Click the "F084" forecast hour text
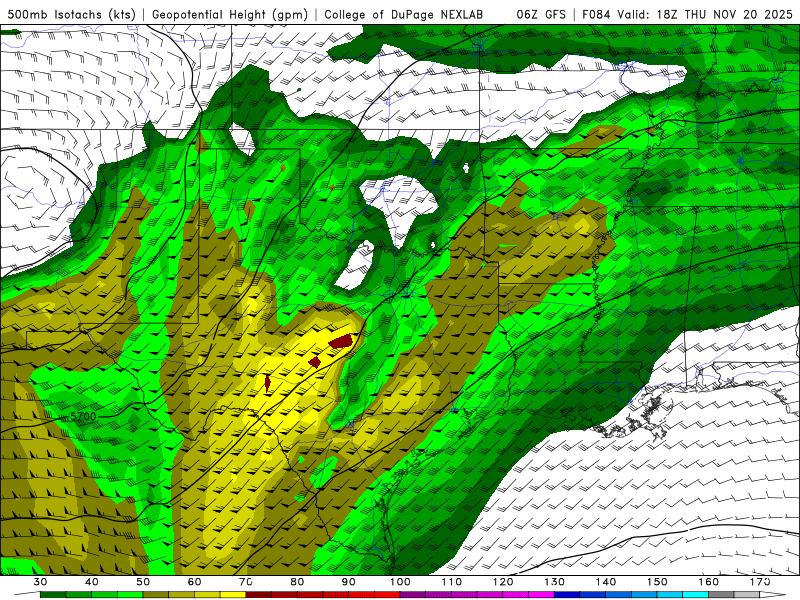Viewport: 800px width, 600px height. click(x=596, y=15)
